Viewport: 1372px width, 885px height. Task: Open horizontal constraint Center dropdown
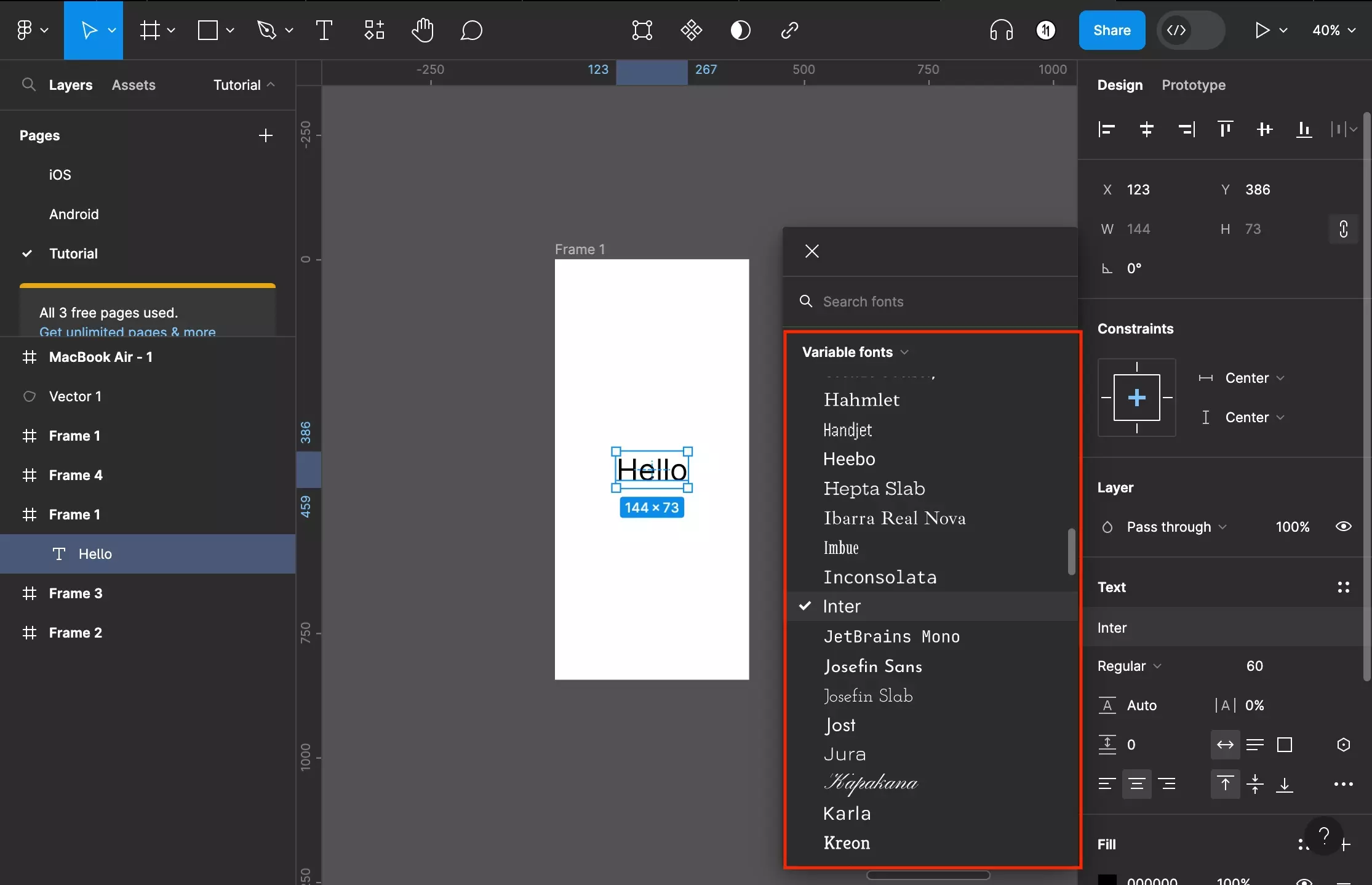pyautogui.click(x=1254, y=378)
